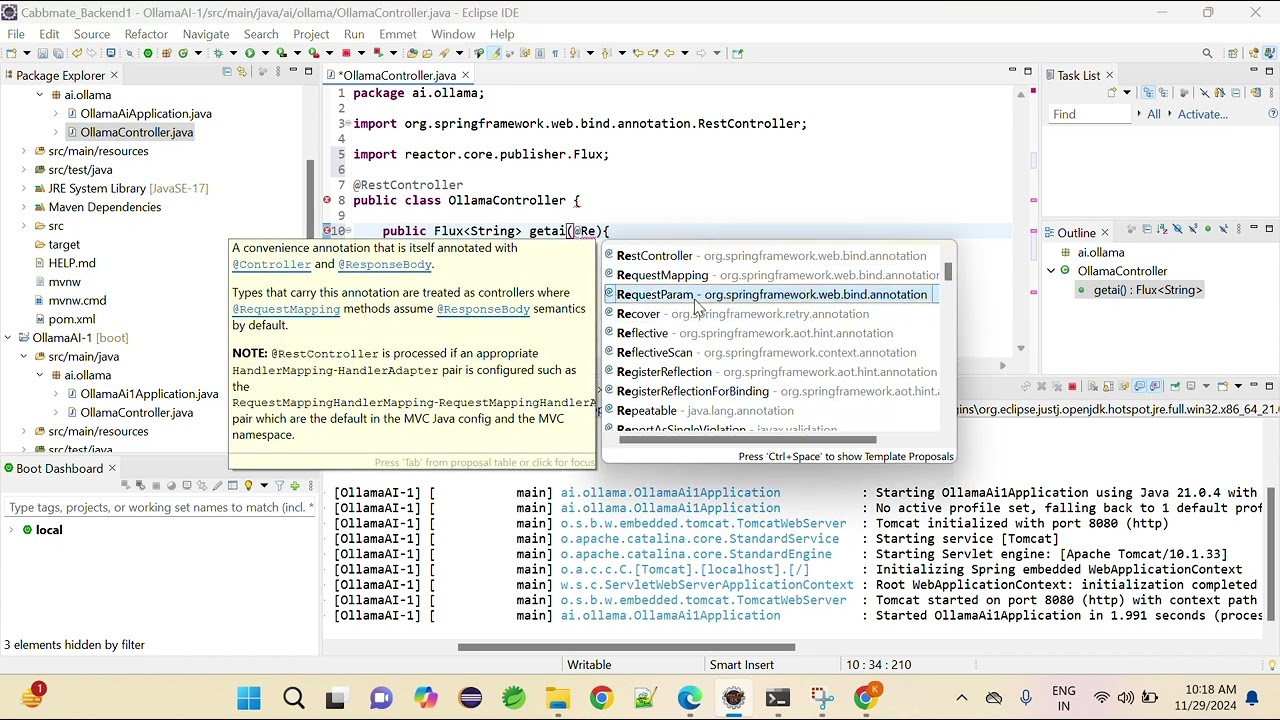Click the Windows Start button on taskbar
This screenshot has height=720, width=1280.
click(249, 698)
